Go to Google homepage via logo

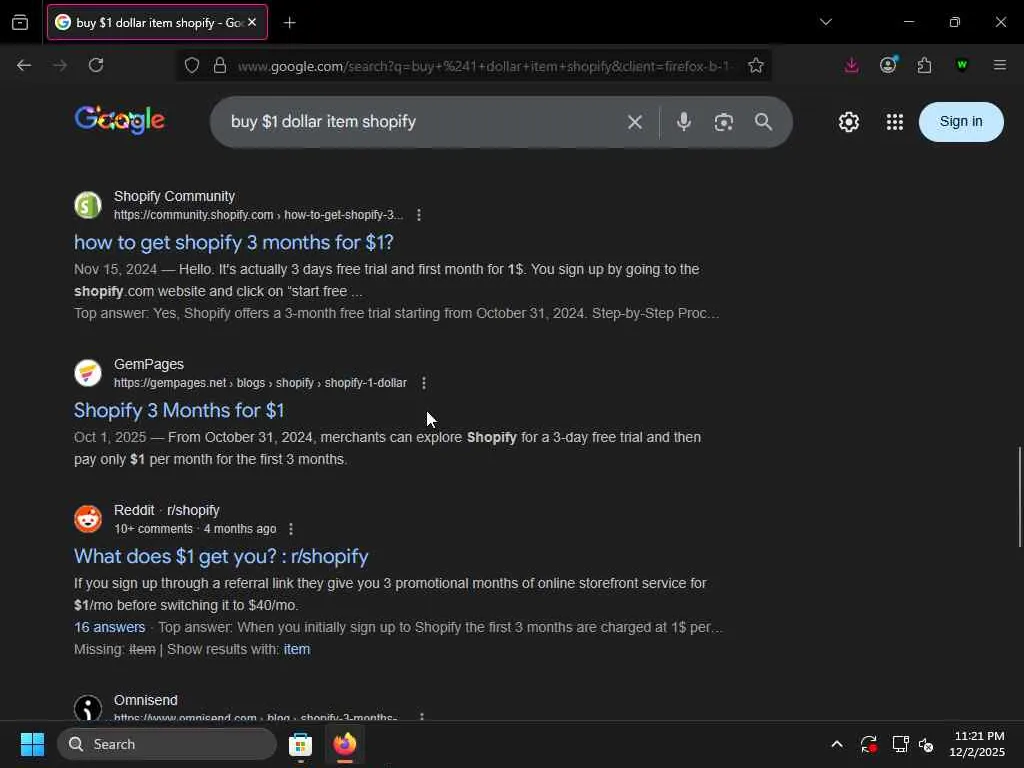[x=120, y=120]
